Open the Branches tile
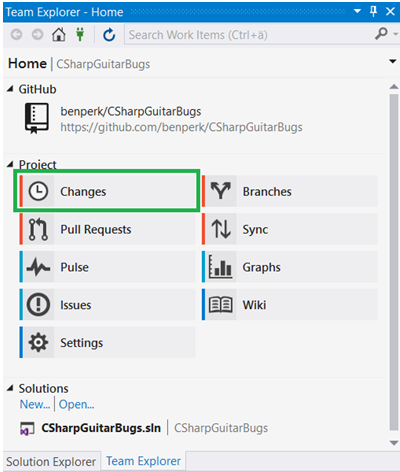This screenshot has width=400, height=472. (290, 191)
